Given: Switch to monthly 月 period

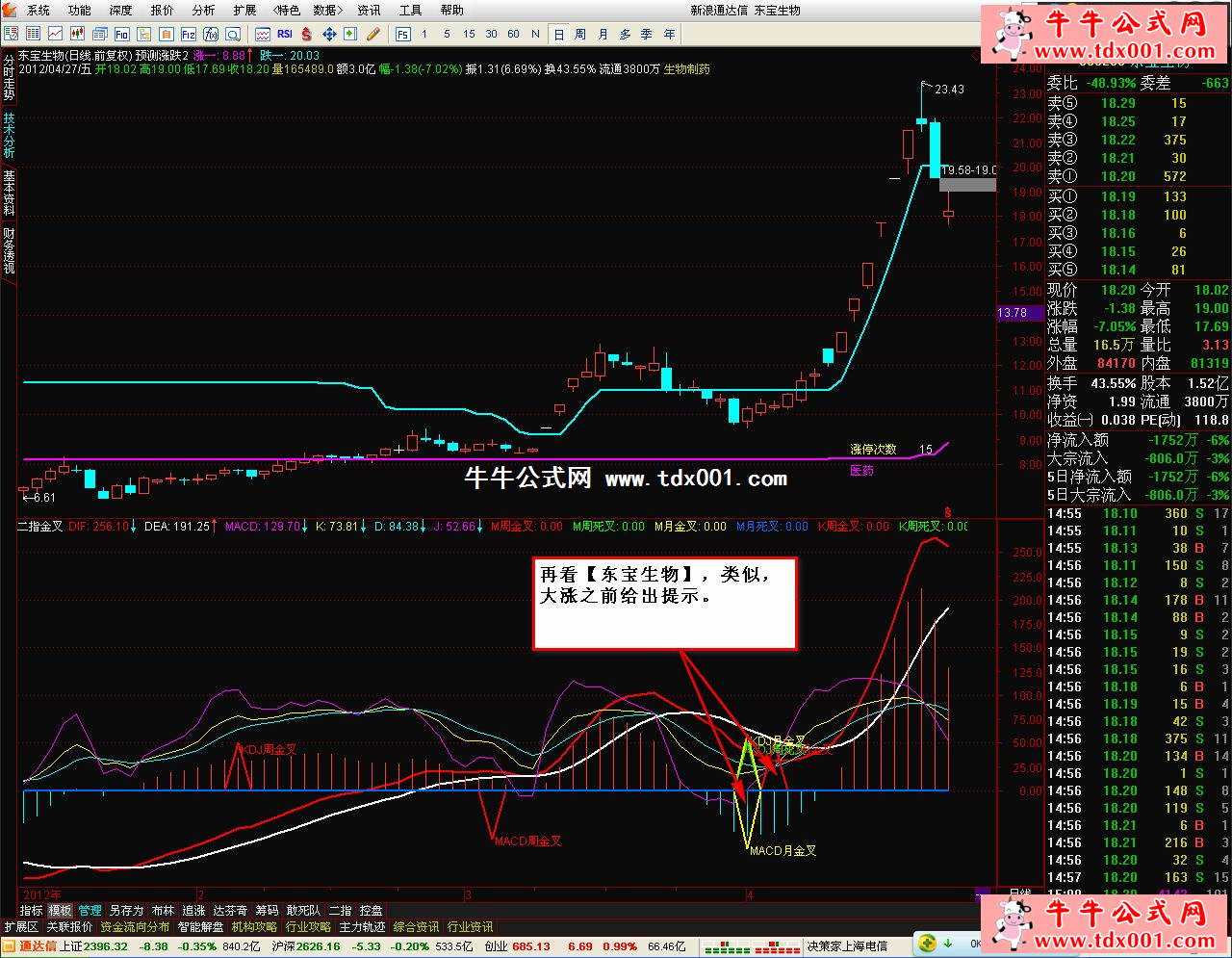Looking at the screenshot, I should point(603,35).
